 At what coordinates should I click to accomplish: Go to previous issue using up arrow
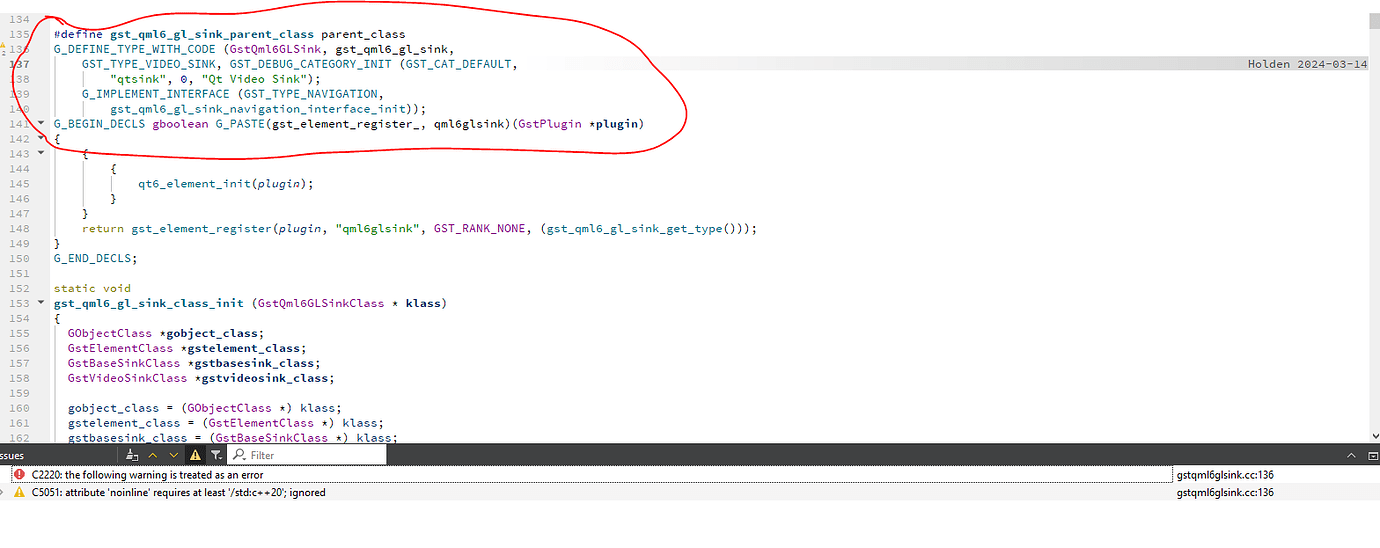153,455
